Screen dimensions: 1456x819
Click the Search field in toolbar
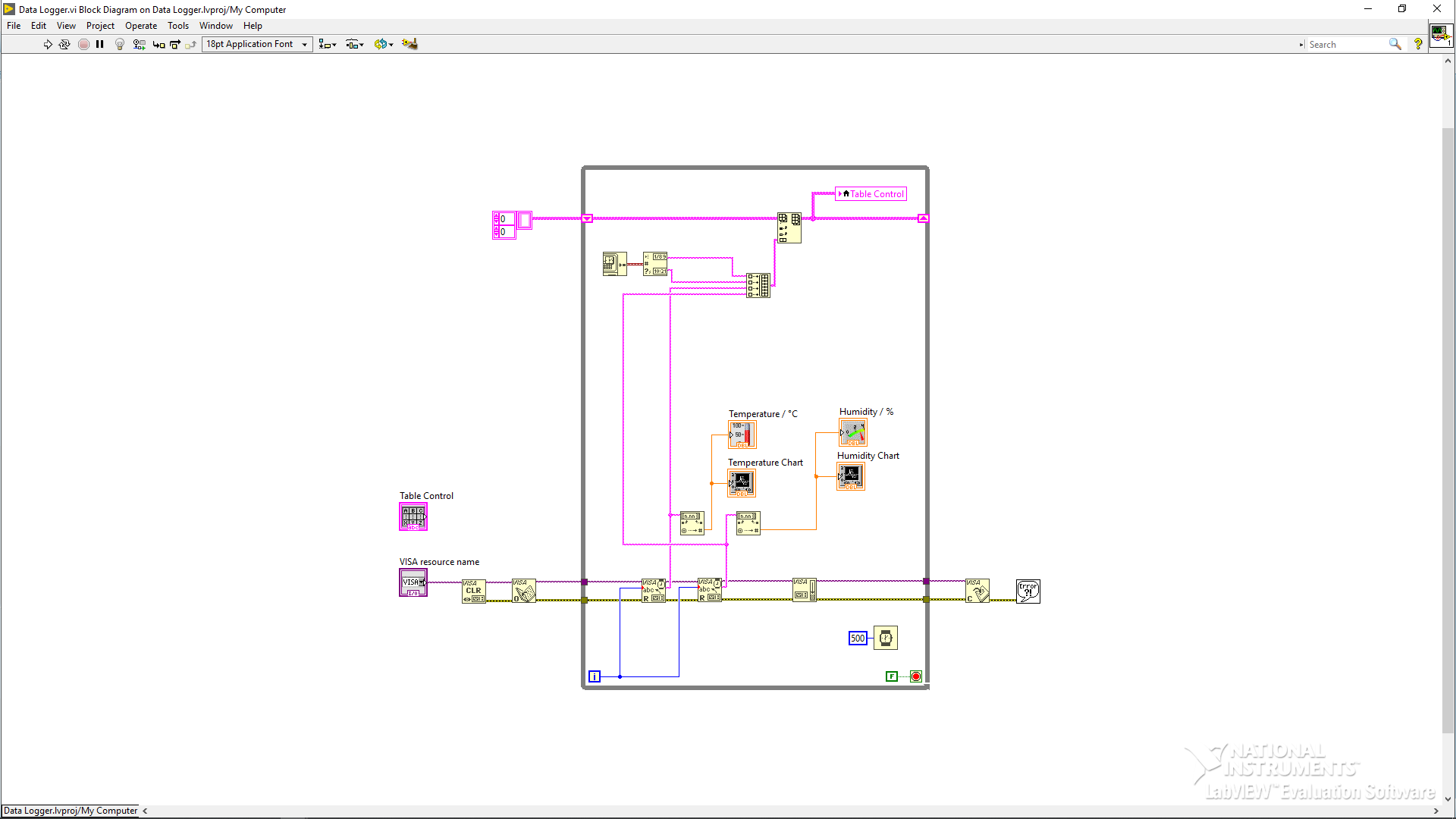pos(1346,45)
